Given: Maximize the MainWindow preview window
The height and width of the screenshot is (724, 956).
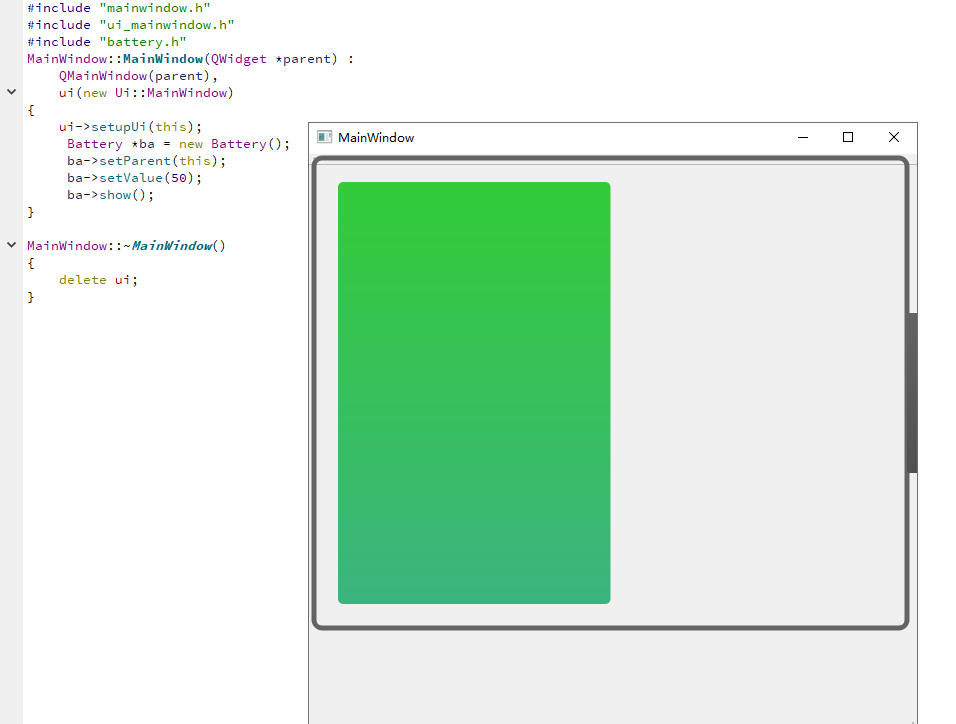Looking at the screenshot, I should pyautogui.click(x=848, y=137).
